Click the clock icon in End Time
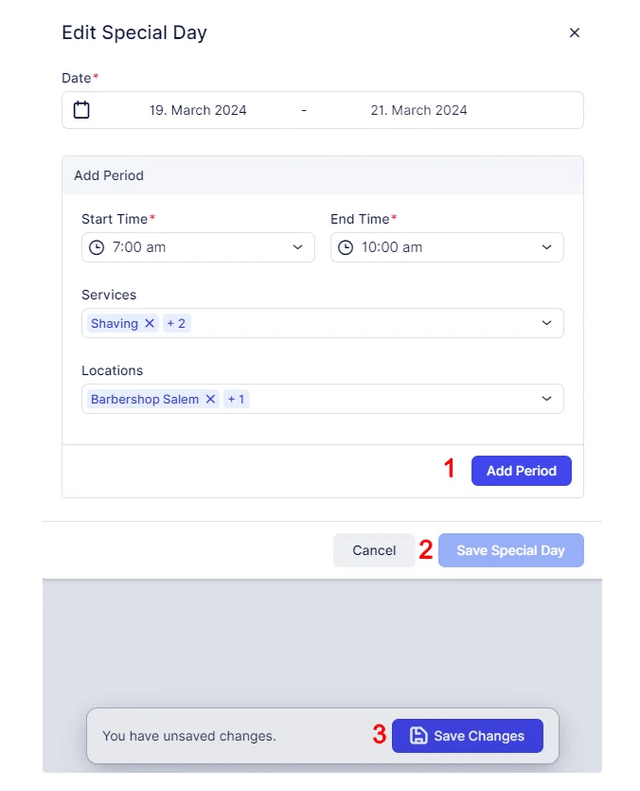Viewport: 640px width, 791px height. tap(345, 247)
